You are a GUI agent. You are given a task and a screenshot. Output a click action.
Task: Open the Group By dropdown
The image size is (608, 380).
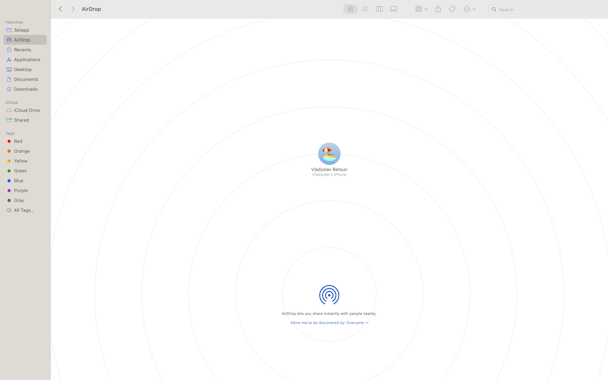click(421, 9)
